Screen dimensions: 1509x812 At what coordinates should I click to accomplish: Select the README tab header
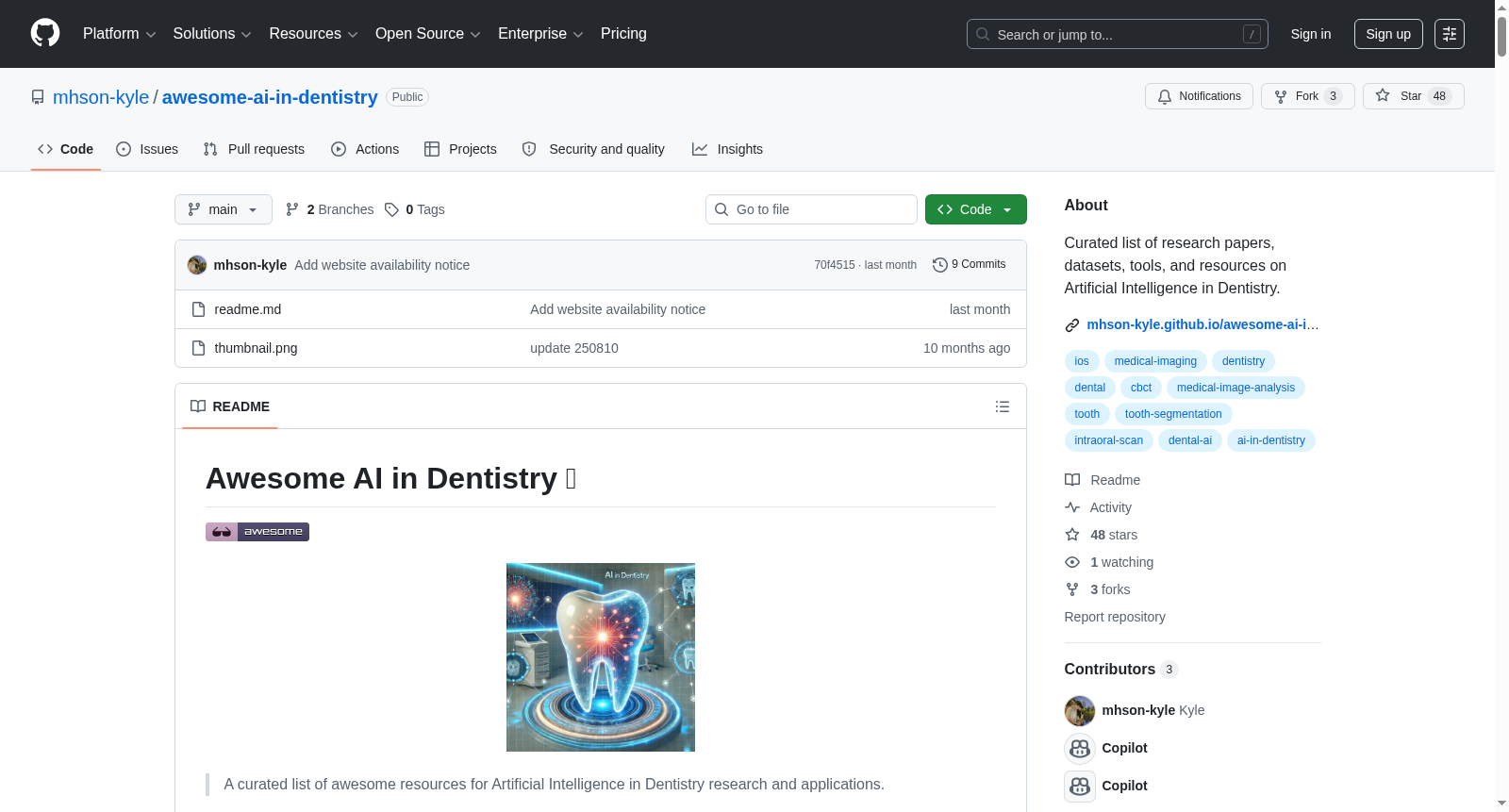pyautogui.click(x=230, y=406)
